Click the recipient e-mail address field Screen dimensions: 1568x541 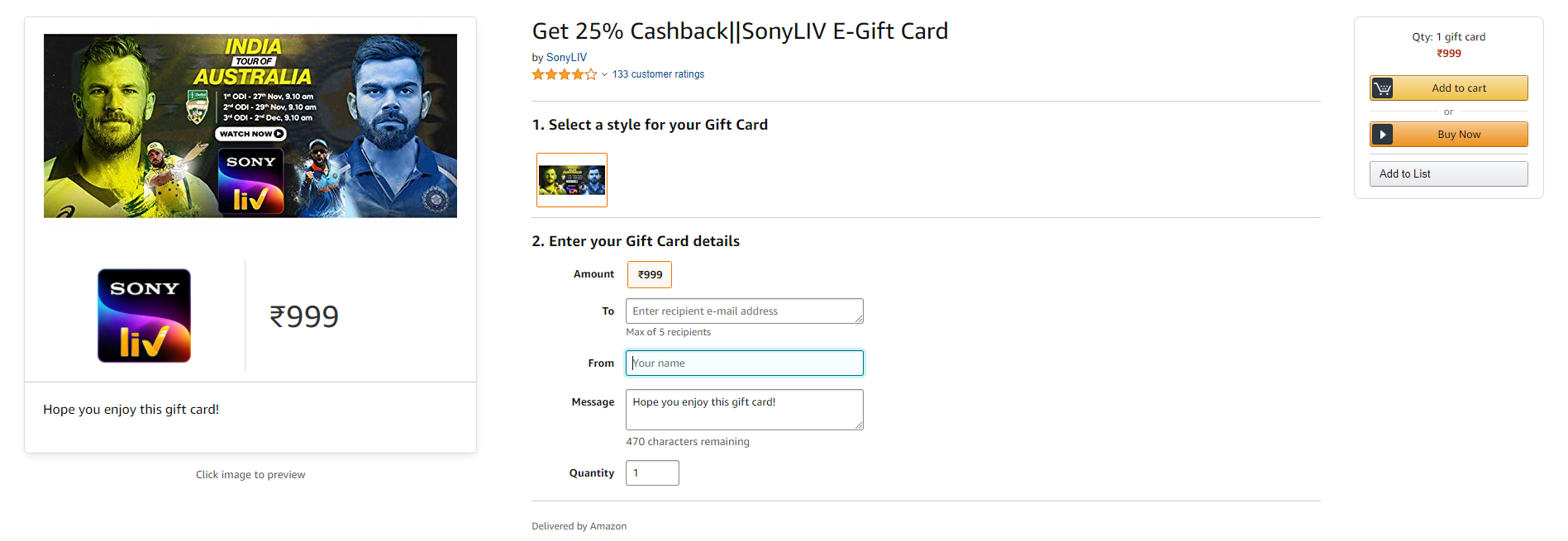(745, 311)
